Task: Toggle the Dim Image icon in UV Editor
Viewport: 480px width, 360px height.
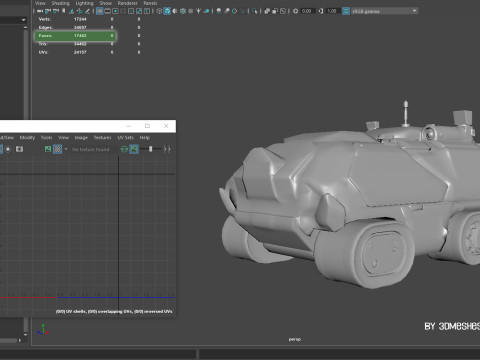Action: pos(134,149)
